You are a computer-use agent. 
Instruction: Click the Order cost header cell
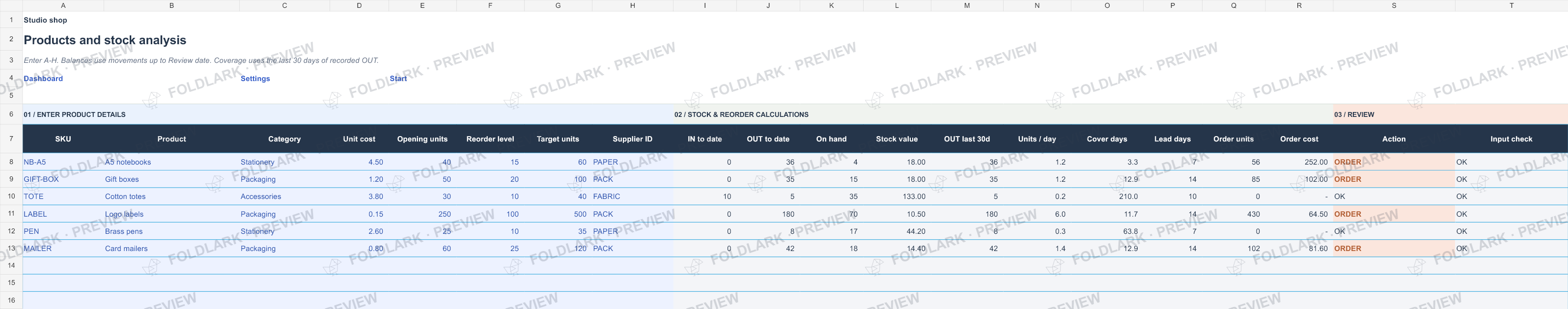pyautogui.click(x=1299, y=139)
